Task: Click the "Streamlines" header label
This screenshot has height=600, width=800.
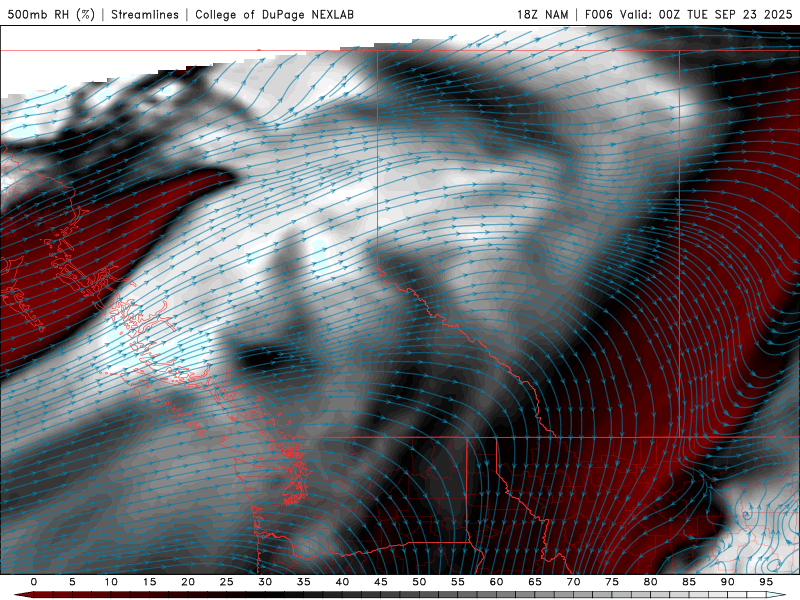Action: [x=145, y=14]
